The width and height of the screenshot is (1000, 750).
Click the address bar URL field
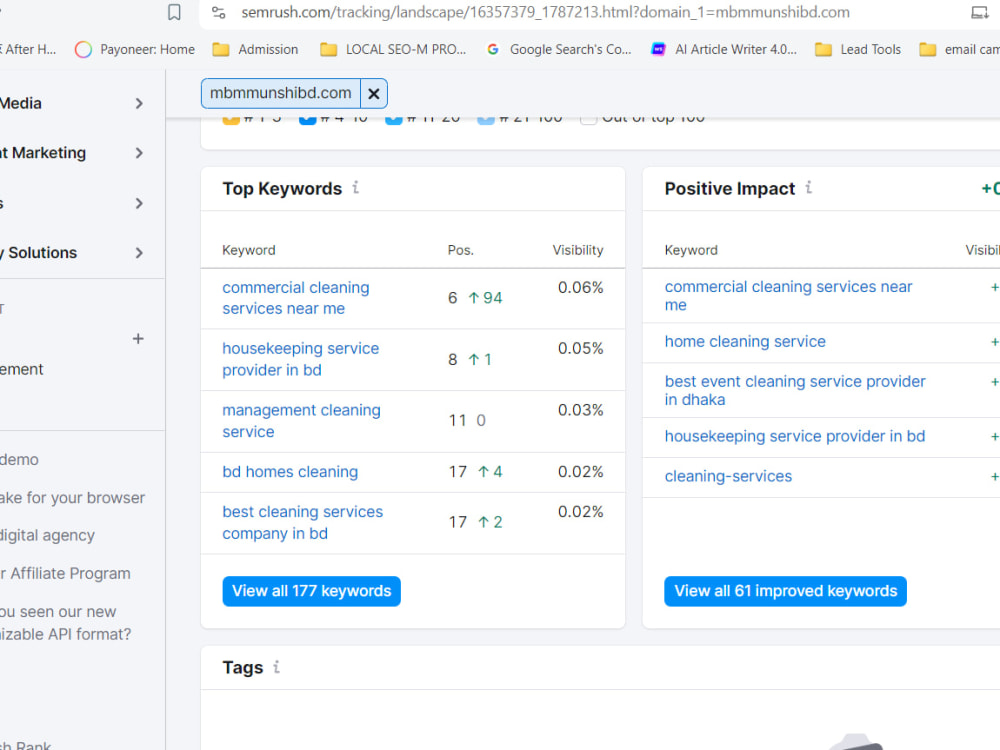[545, 12]
